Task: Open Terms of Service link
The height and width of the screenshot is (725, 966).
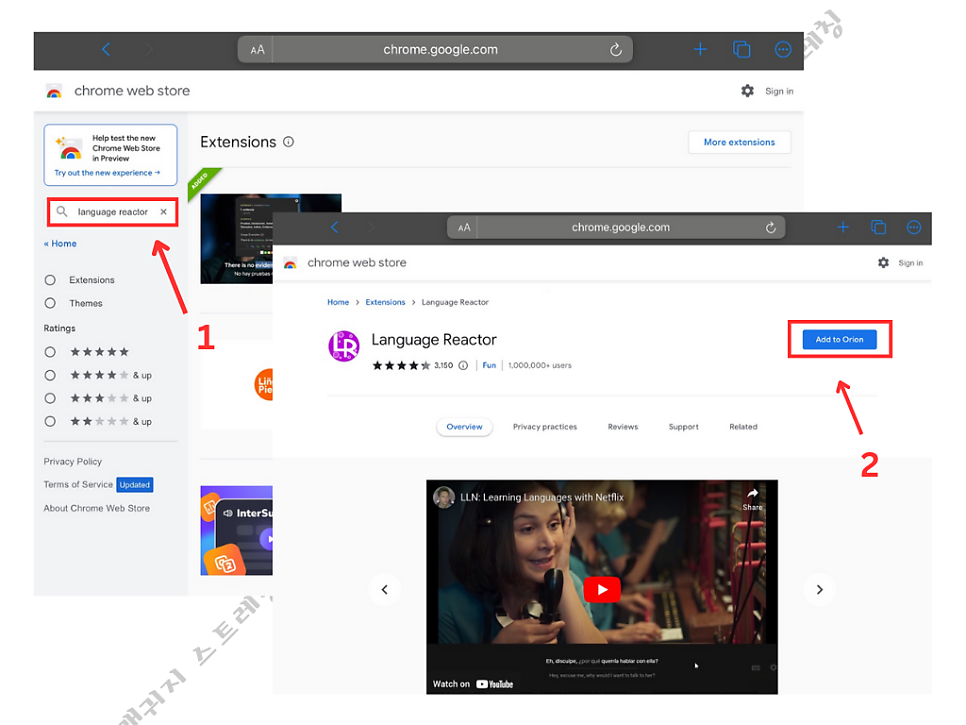Action: point(78,485)
